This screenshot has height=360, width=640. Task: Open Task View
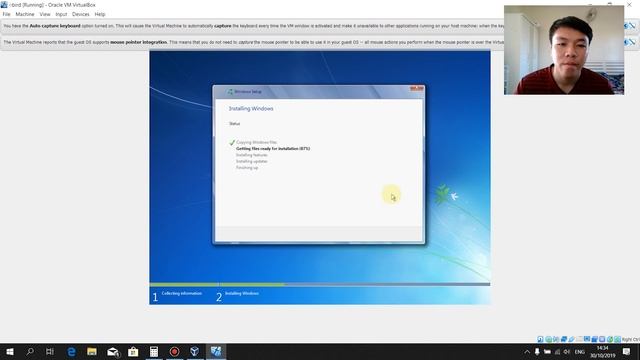[x=50, y=351]
